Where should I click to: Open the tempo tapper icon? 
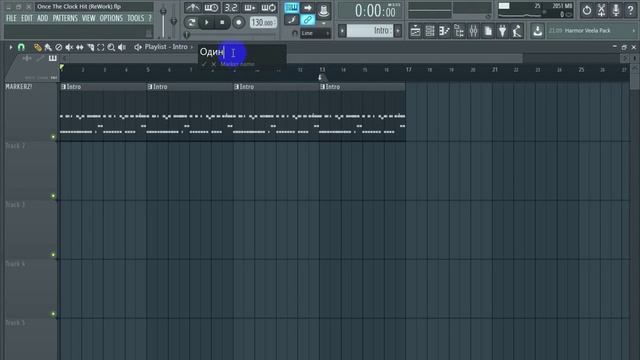(x=517, y=31)
